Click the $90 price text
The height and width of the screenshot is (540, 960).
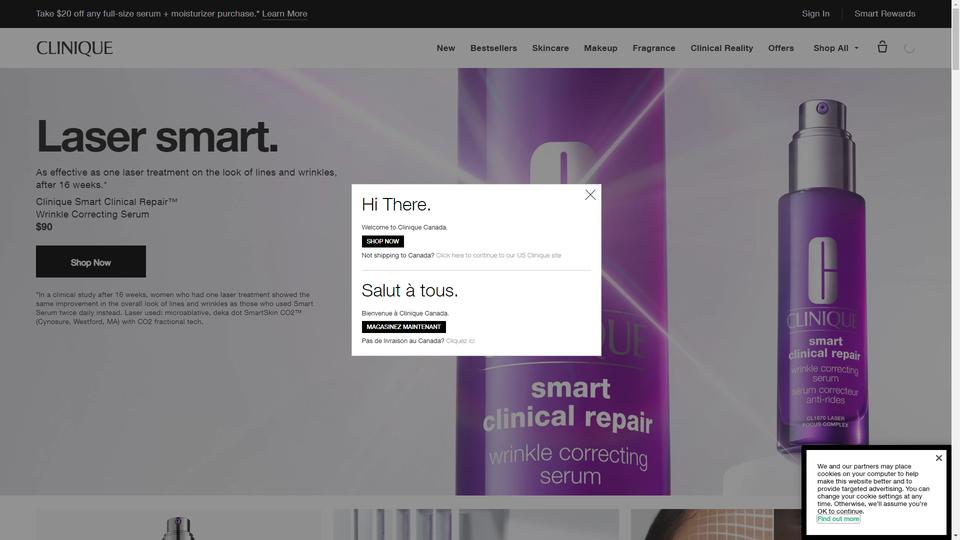[44, 227]
